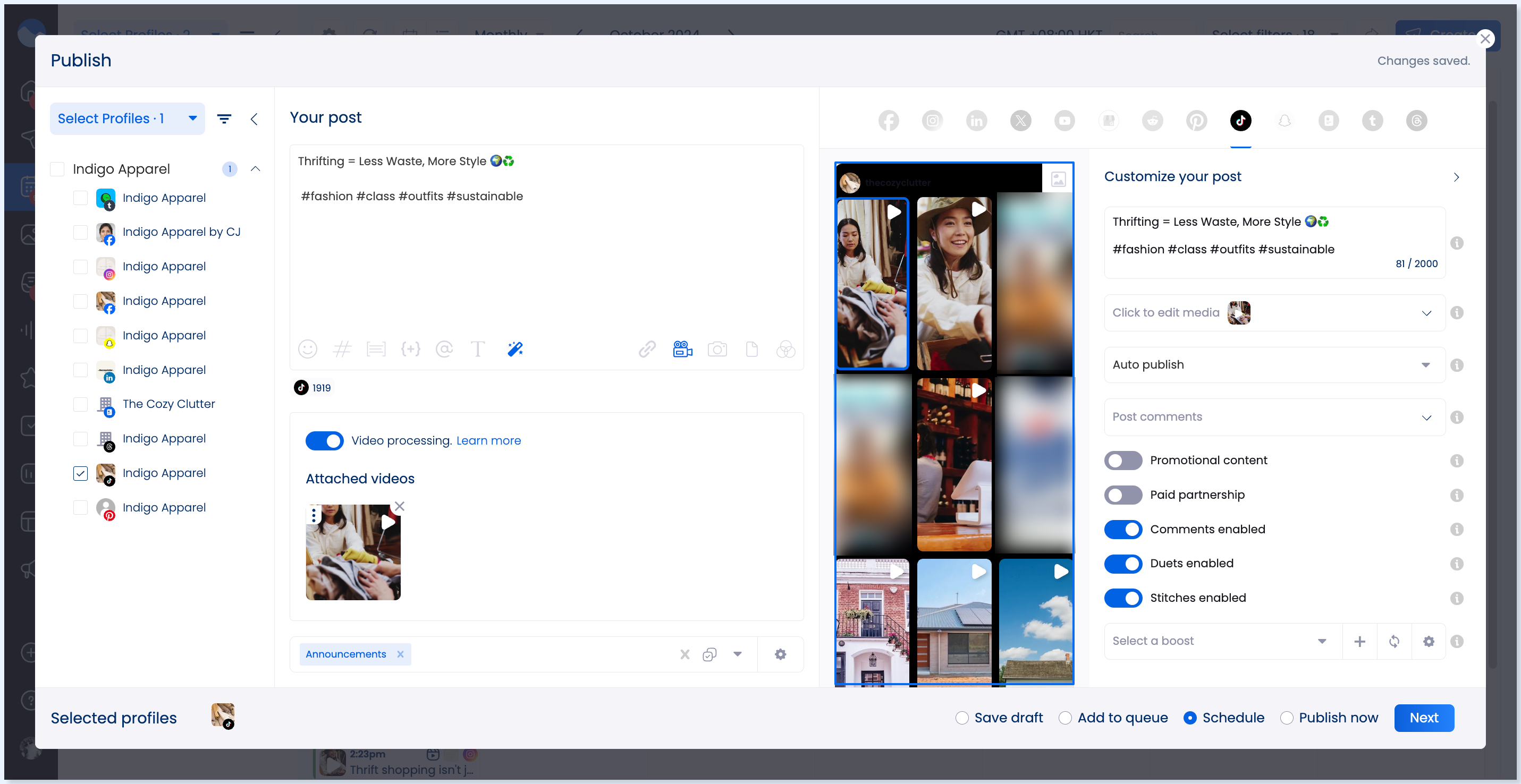This screenshot has height=784, width=1521.
Task: Open the video camera upload icon
Action: pyautogui.click(x=682, y=349)
